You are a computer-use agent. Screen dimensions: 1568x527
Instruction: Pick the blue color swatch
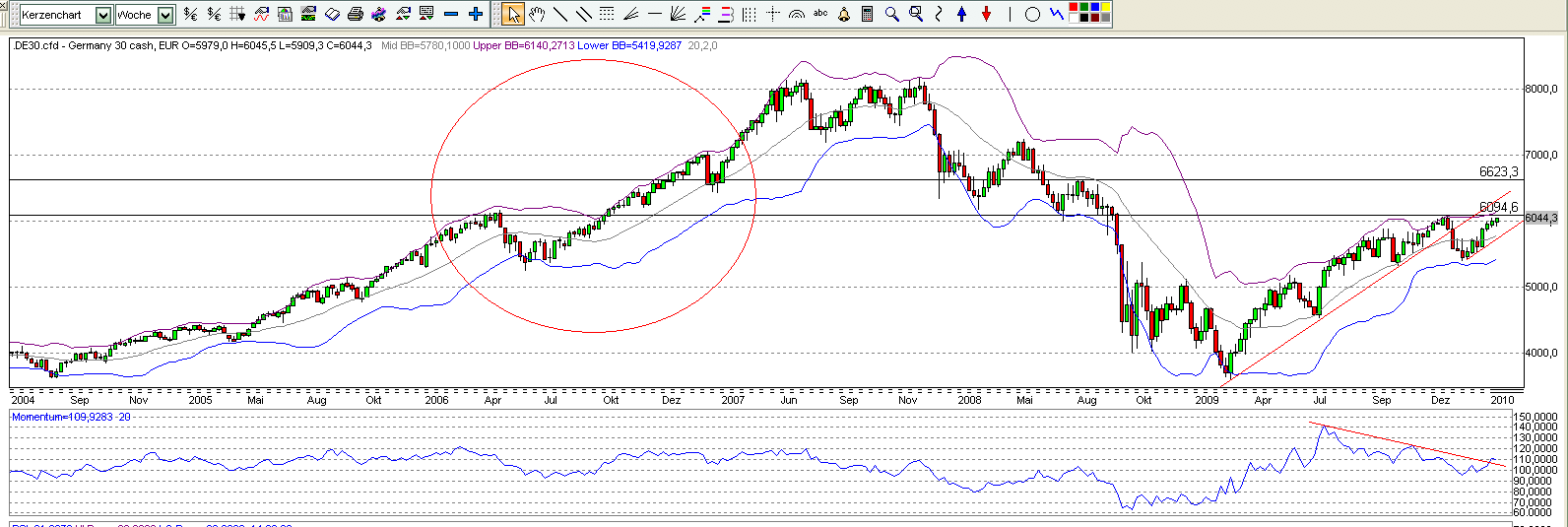(x=1095, y=7)
